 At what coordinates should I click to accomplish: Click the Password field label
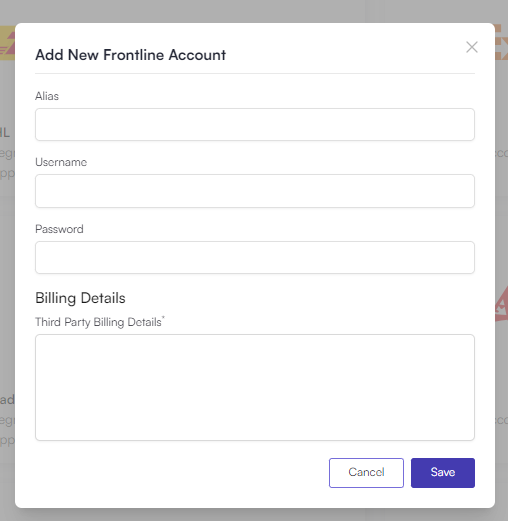(59, 229)
